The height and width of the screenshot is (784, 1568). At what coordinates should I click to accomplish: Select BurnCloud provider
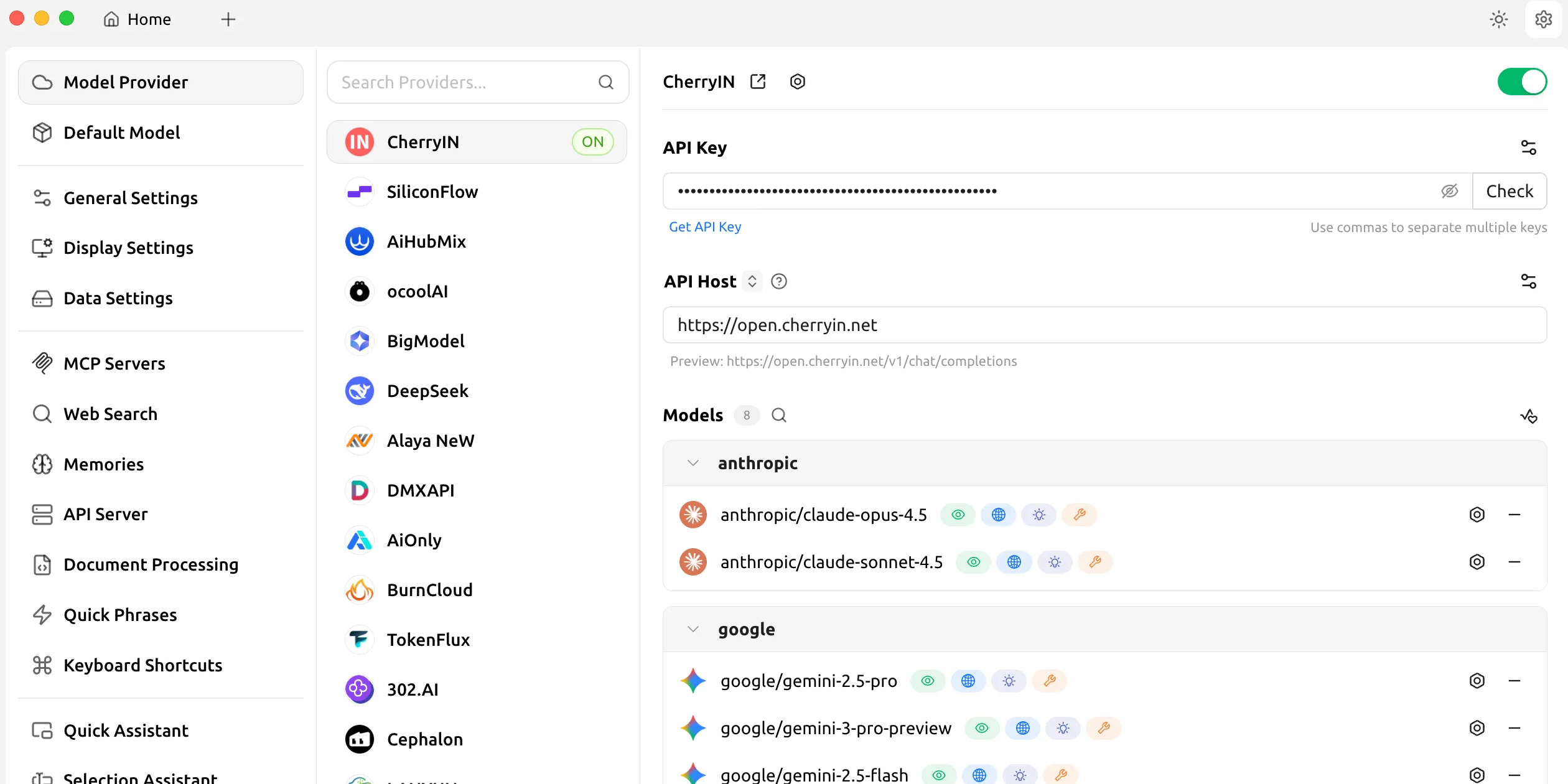click(477, 590)
